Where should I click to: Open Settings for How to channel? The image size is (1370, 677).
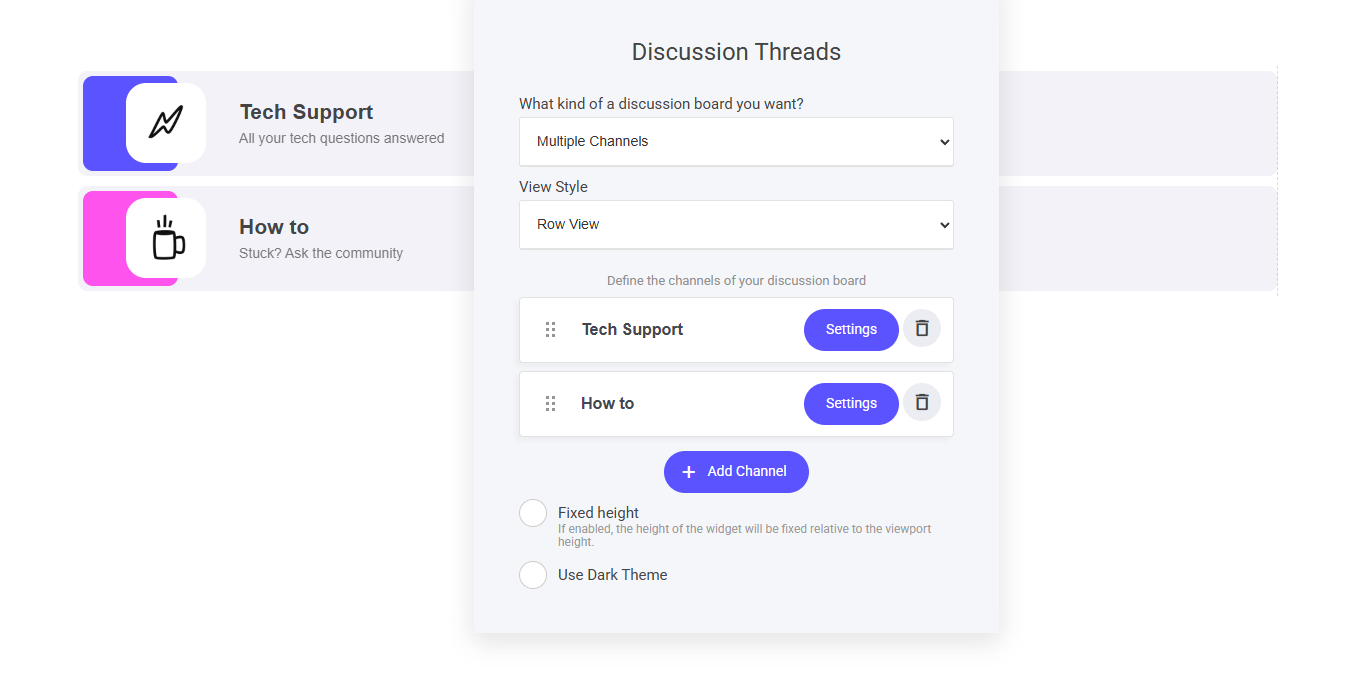(851, 404)
